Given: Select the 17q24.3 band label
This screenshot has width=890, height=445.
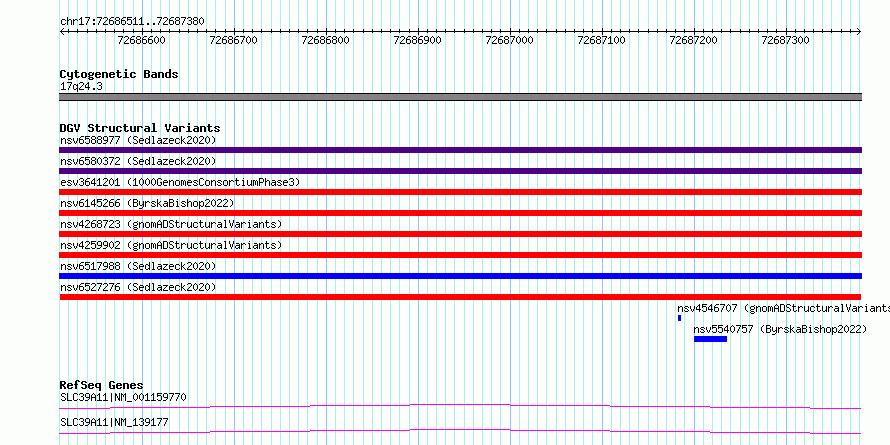Looking at the screenshot, I should [x=81, y=87].
